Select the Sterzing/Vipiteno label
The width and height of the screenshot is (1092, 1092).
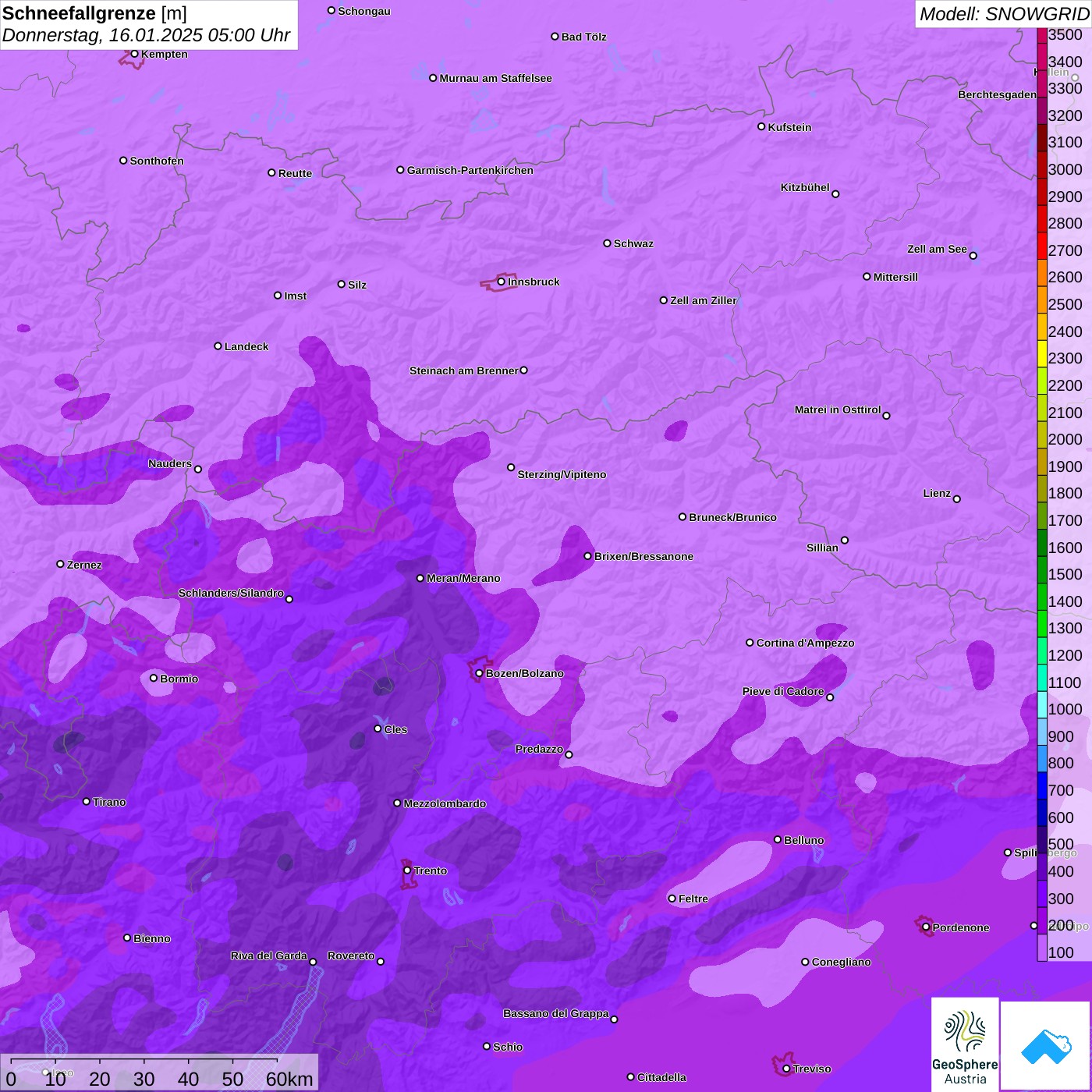pos(562,474)
